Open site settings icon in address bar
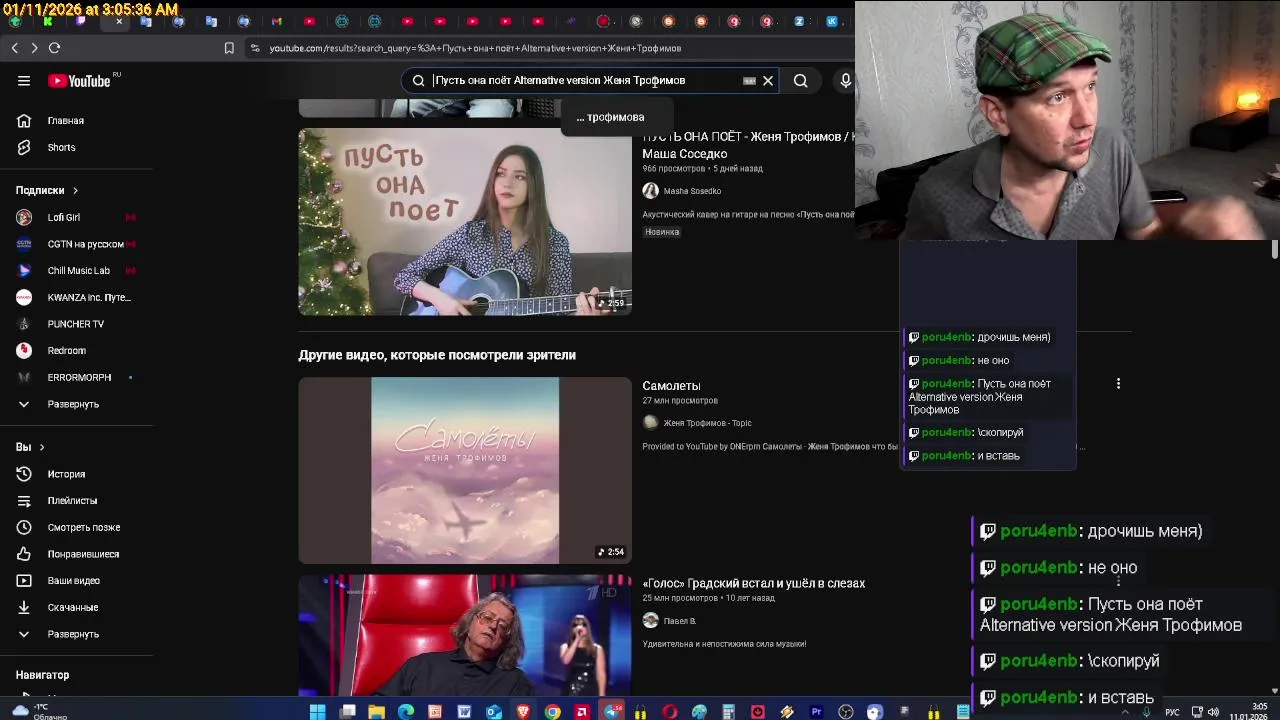The height and width of the screenshot is (720, 1280). pos(255,48)
